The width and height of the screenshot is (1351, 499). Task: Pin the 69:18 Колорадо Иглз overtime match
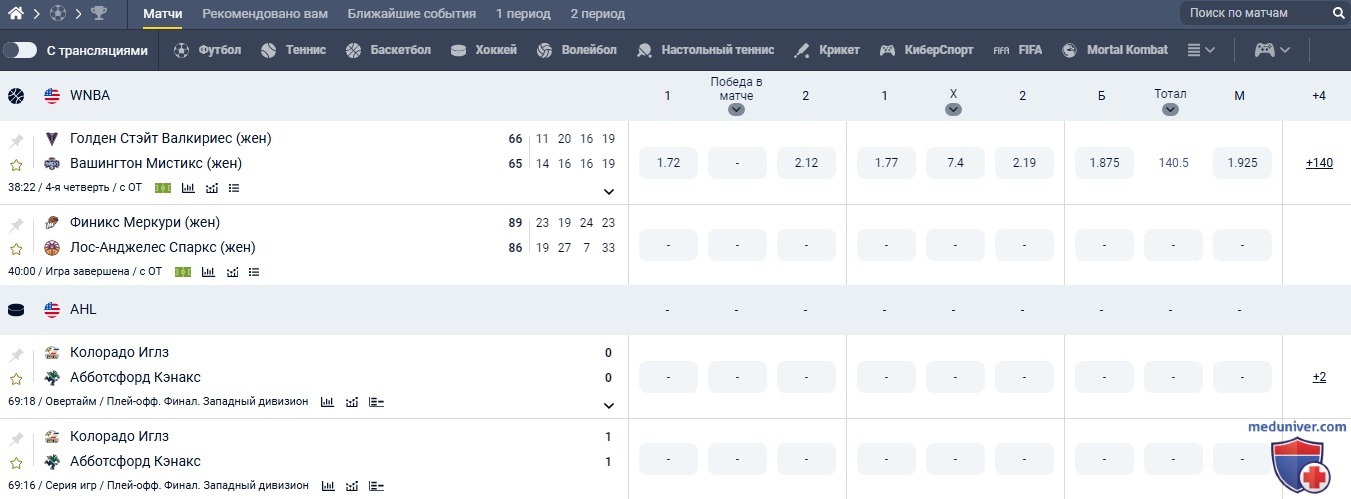16,355
